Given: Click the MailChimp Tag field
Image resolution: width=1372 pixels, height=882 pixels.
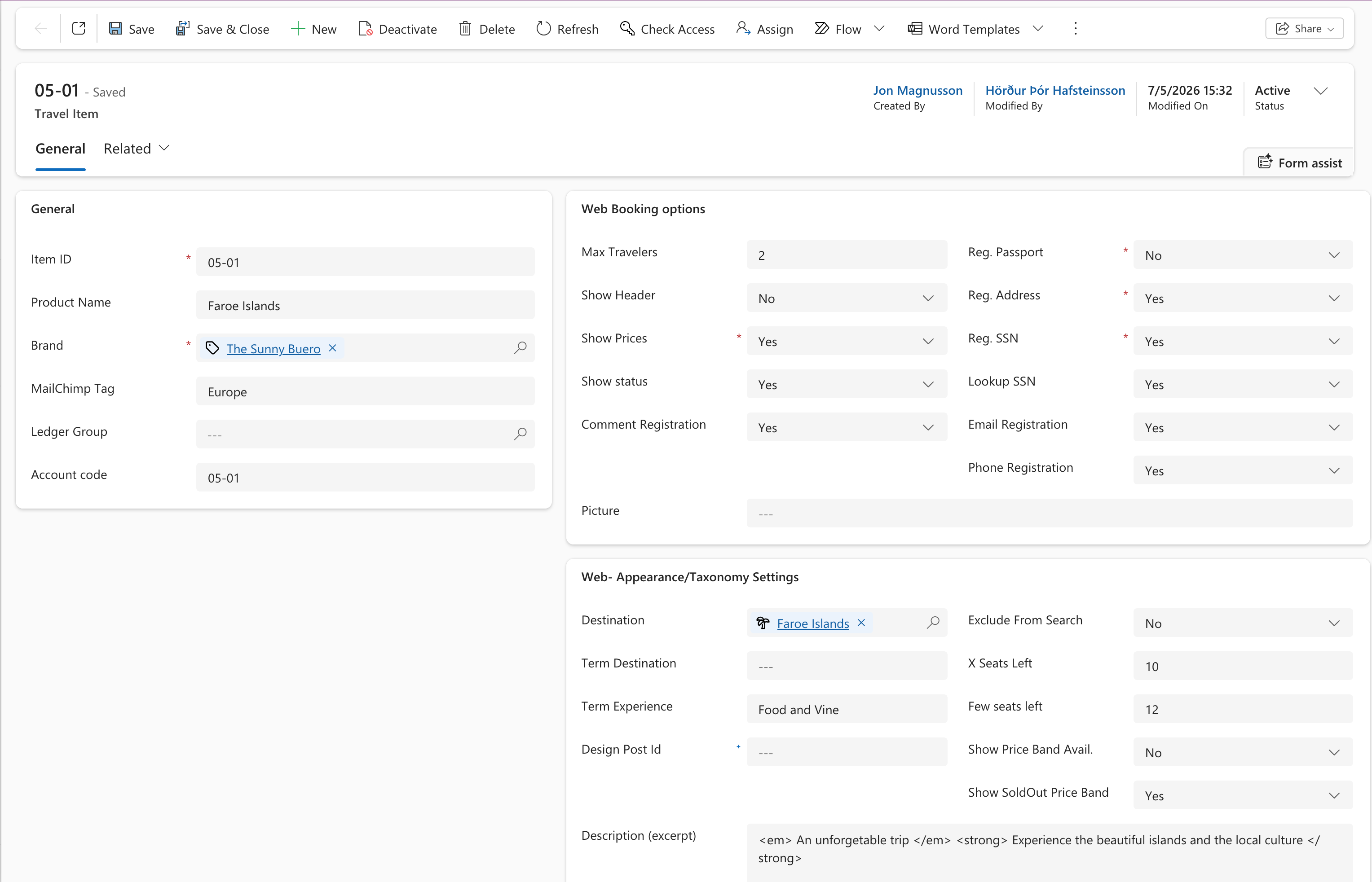Looking at the screenshot, I should pyautogui.click(x=366, y=392).
